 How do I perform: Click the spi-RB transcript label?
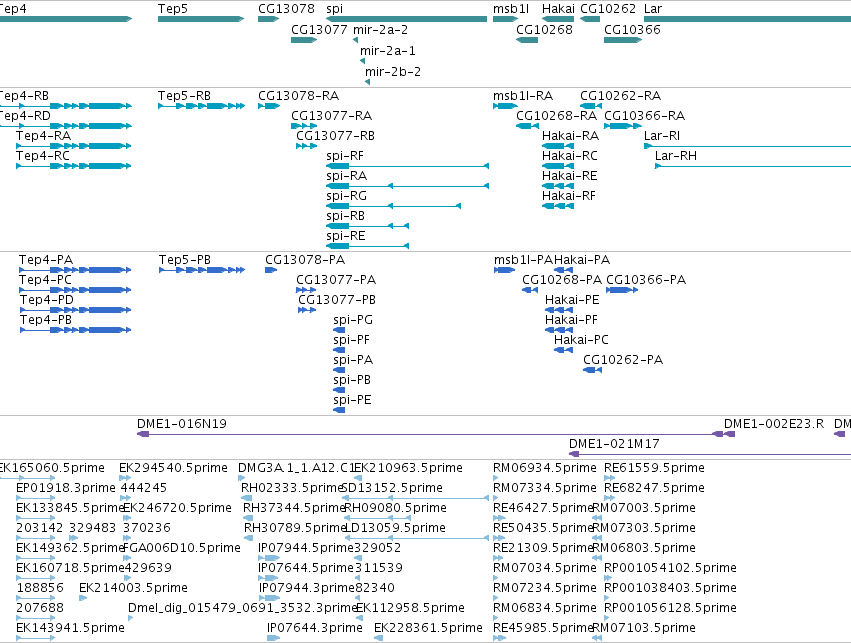345,216
